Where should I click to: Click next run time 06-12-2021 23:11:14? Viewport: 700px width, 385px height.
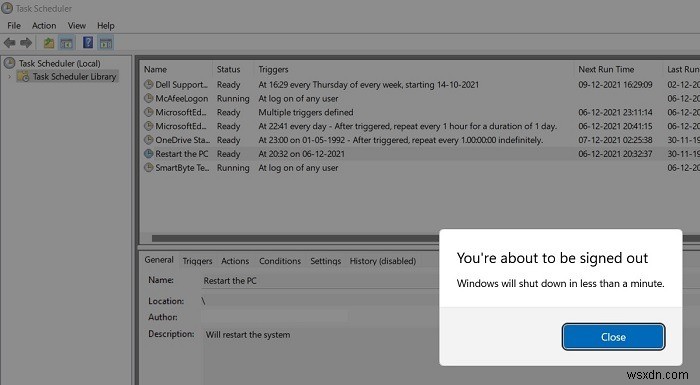pyautogui.click(x=615, y=112)
